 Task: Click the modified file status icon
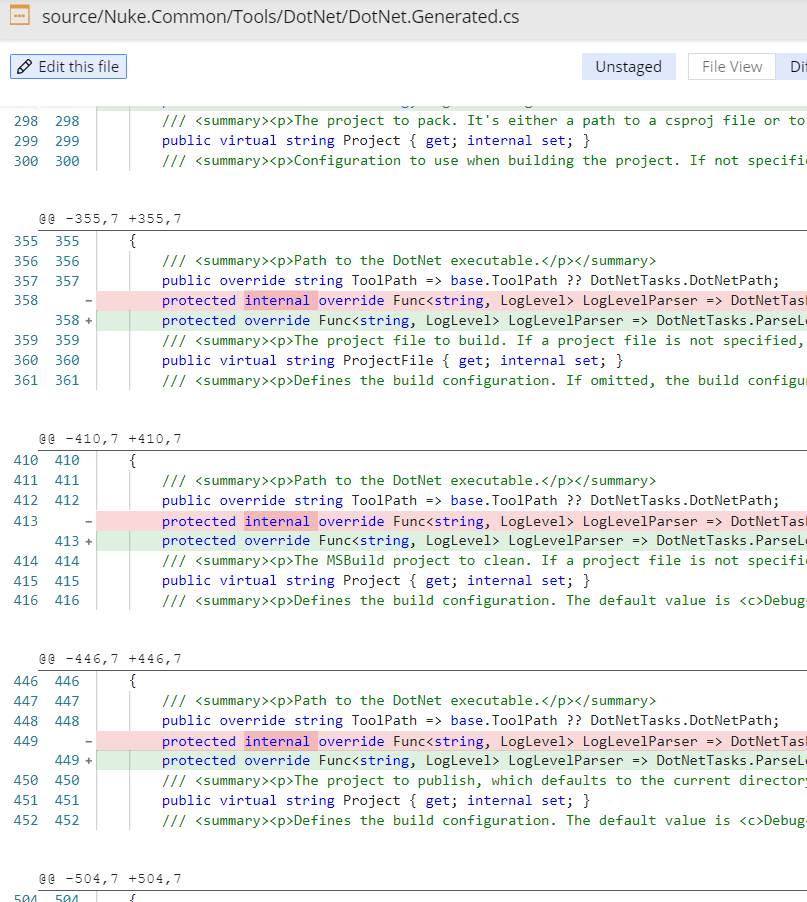tap(20, 16)
